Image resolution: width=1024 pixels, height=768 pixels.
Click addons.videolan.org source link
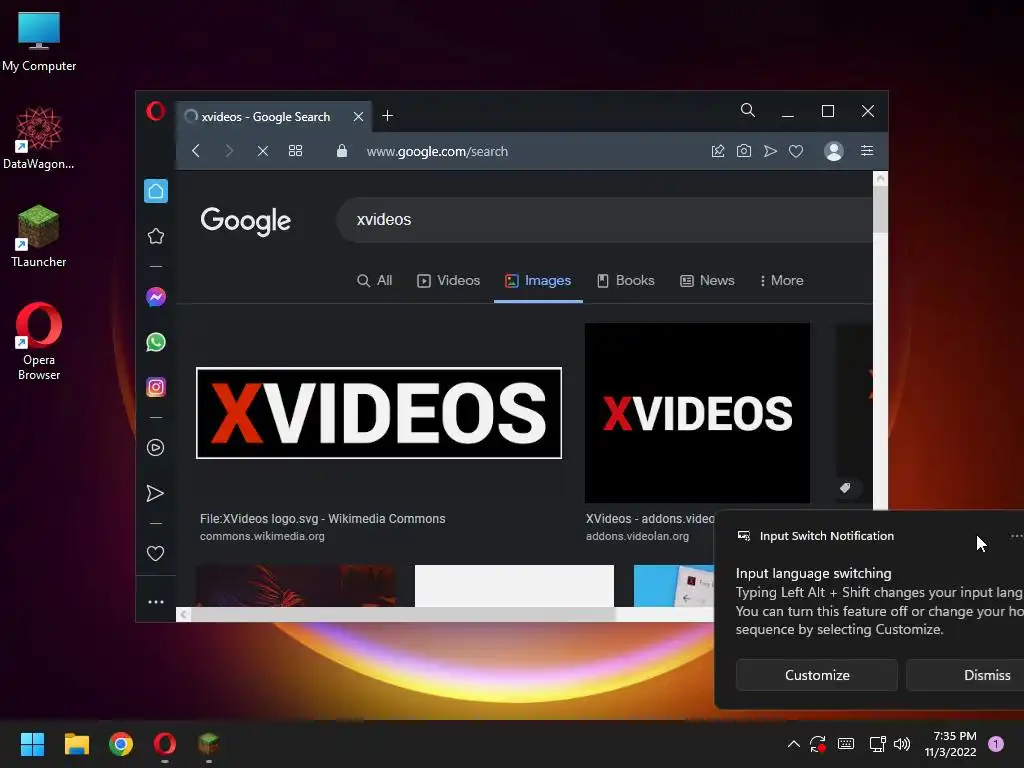tap(637, 536)
